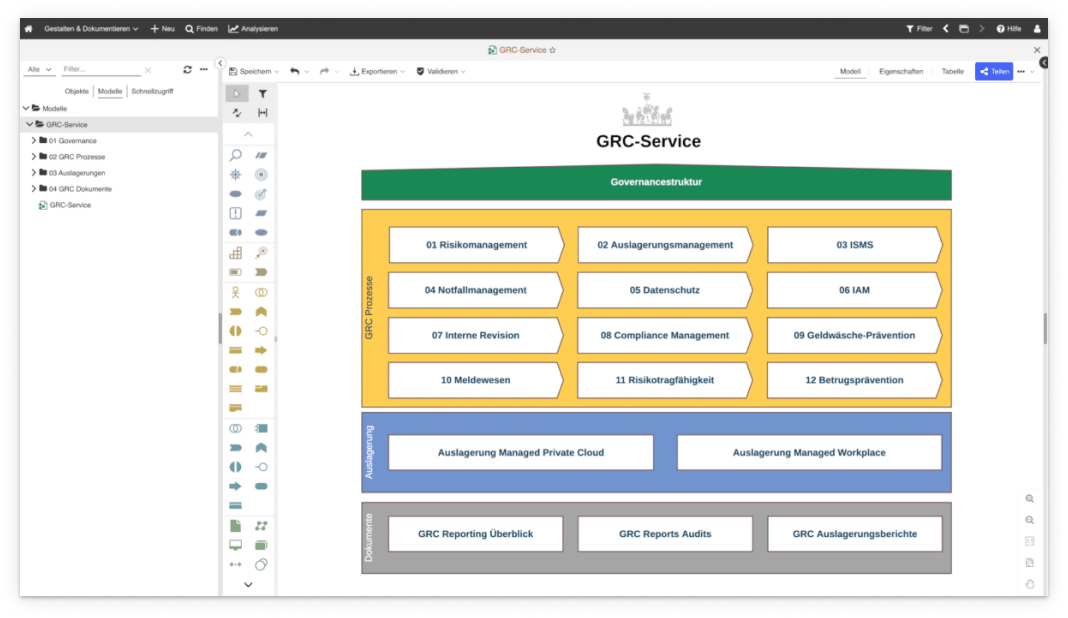Pick the monitor symbol in the palette
This screenshot has width=1068, height=618.
click(236, 545)
